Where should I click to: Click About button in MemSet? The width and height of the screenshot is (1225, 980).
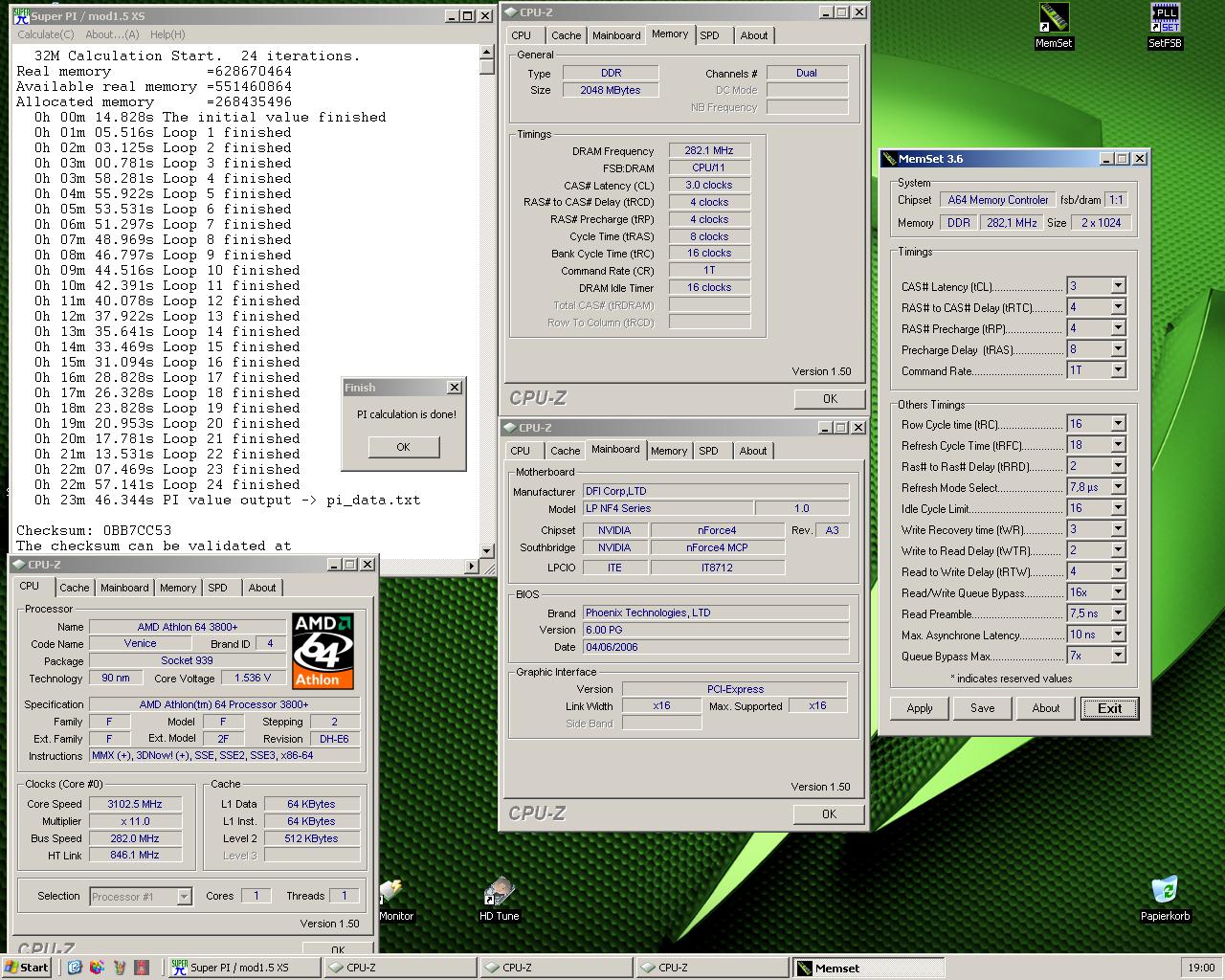[x=1046, y=708]
